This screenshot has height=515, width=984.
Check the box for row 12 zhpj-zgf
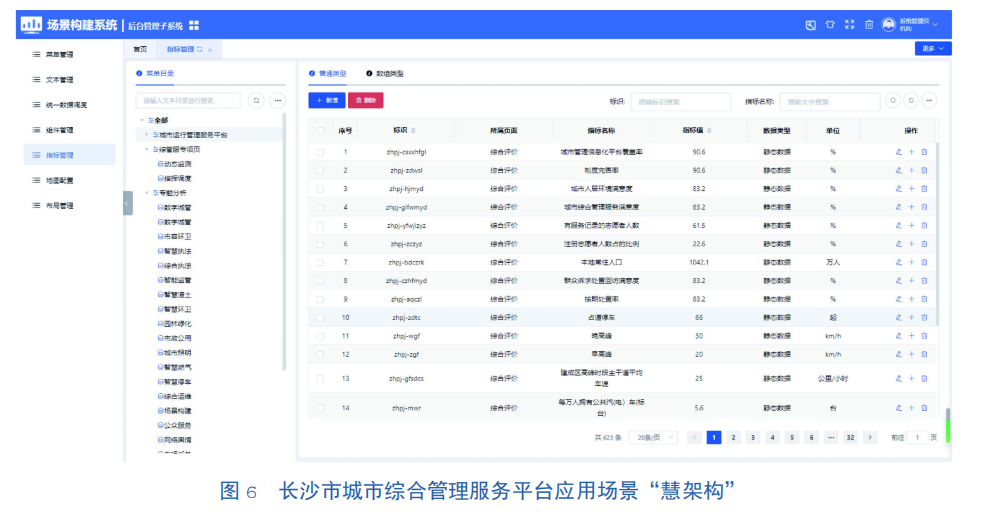coord(321,354)
